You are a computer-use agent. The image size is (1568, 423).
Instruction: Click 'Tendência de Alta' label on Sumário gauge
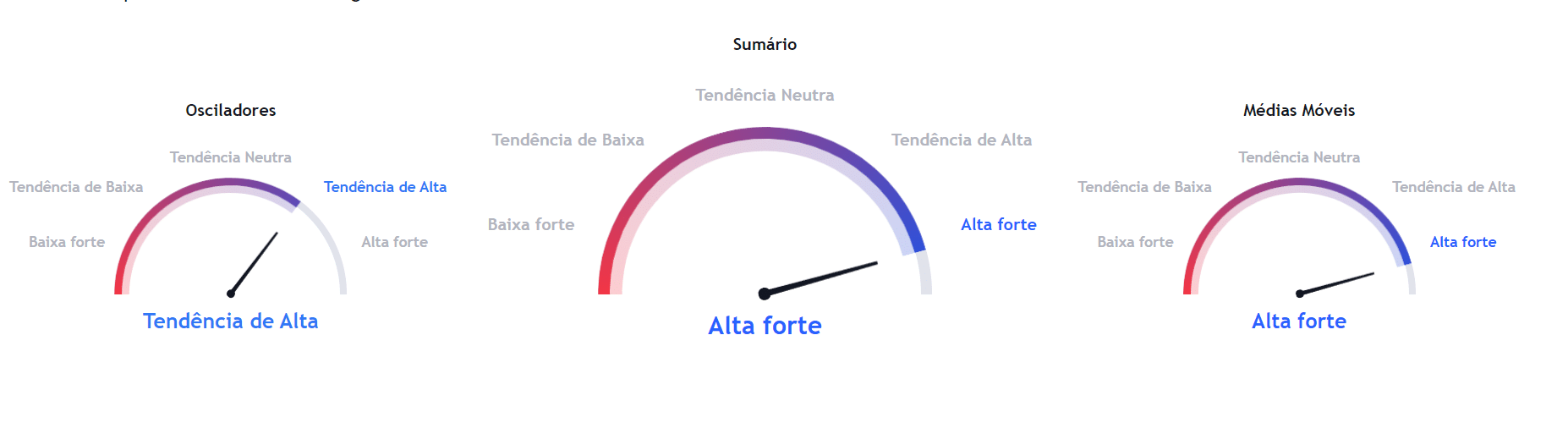tap(962, 140)
